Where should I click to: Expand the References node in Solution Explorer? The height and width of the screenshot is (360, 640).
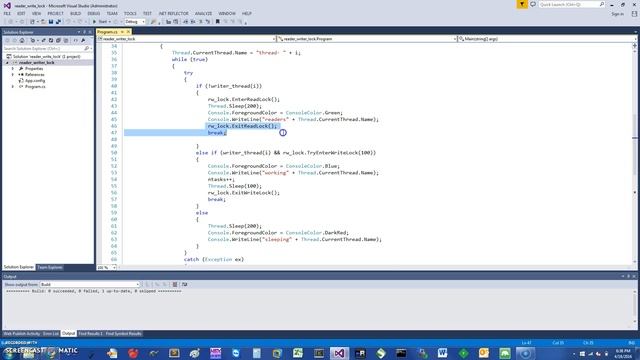pos(13,75)
